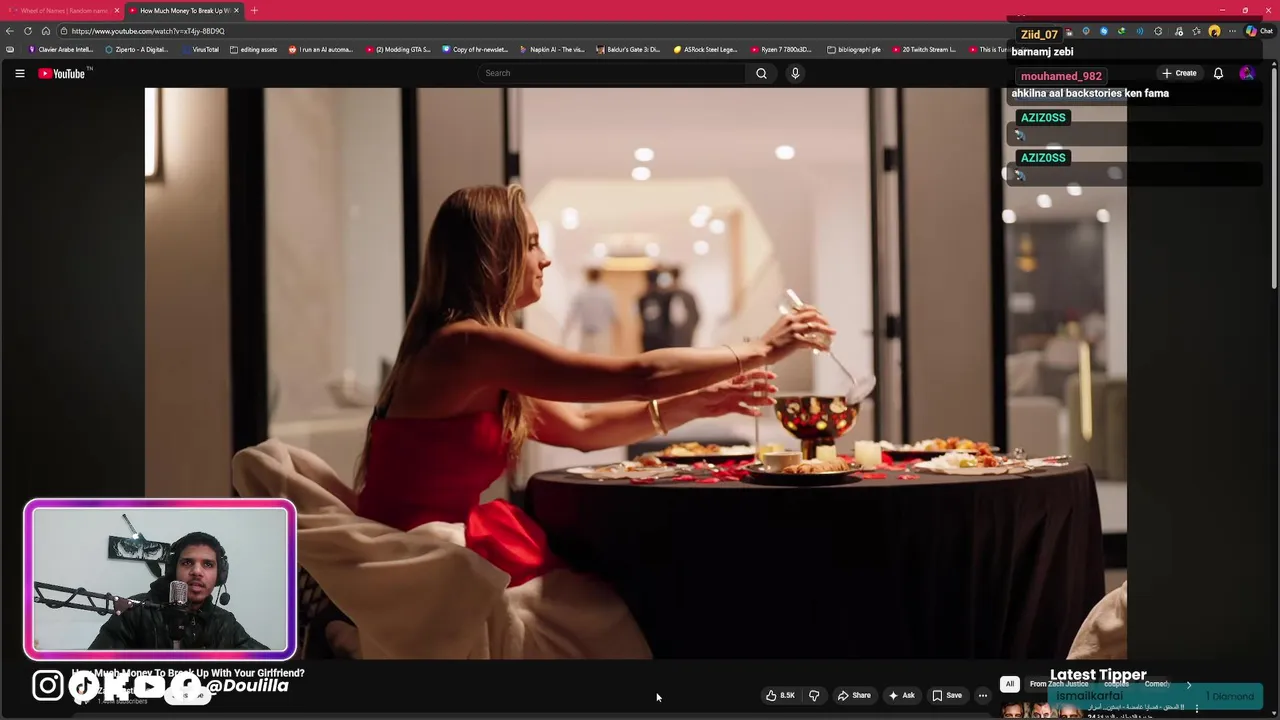
Task: Select the couples filter chip
Action: pyautogui.click(x=1116, y=684)
